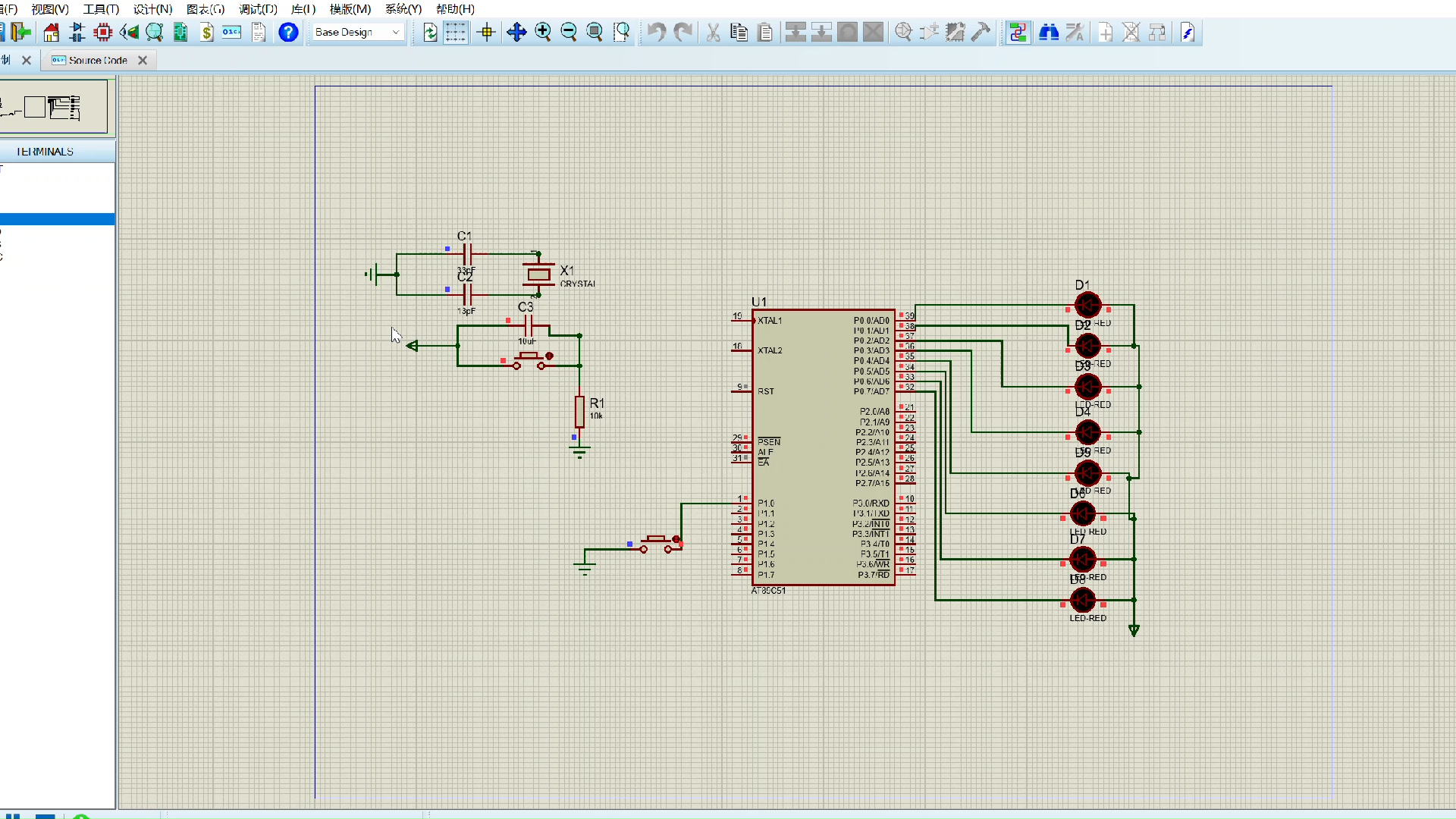Viewport: 1456px width, 819px height.
Task: Open the 工具(T) menu
Action: tap(101, 9)
